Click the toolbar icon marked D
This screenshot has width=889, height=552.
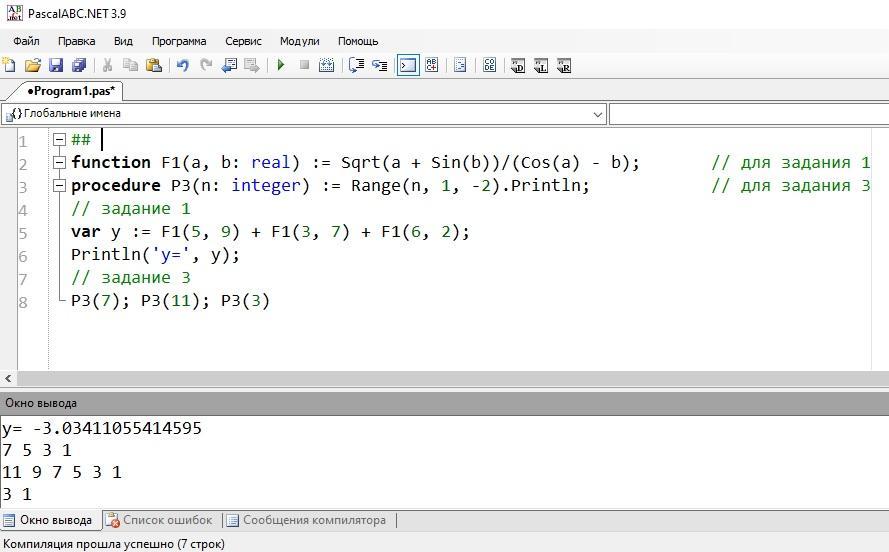[518, 66]
